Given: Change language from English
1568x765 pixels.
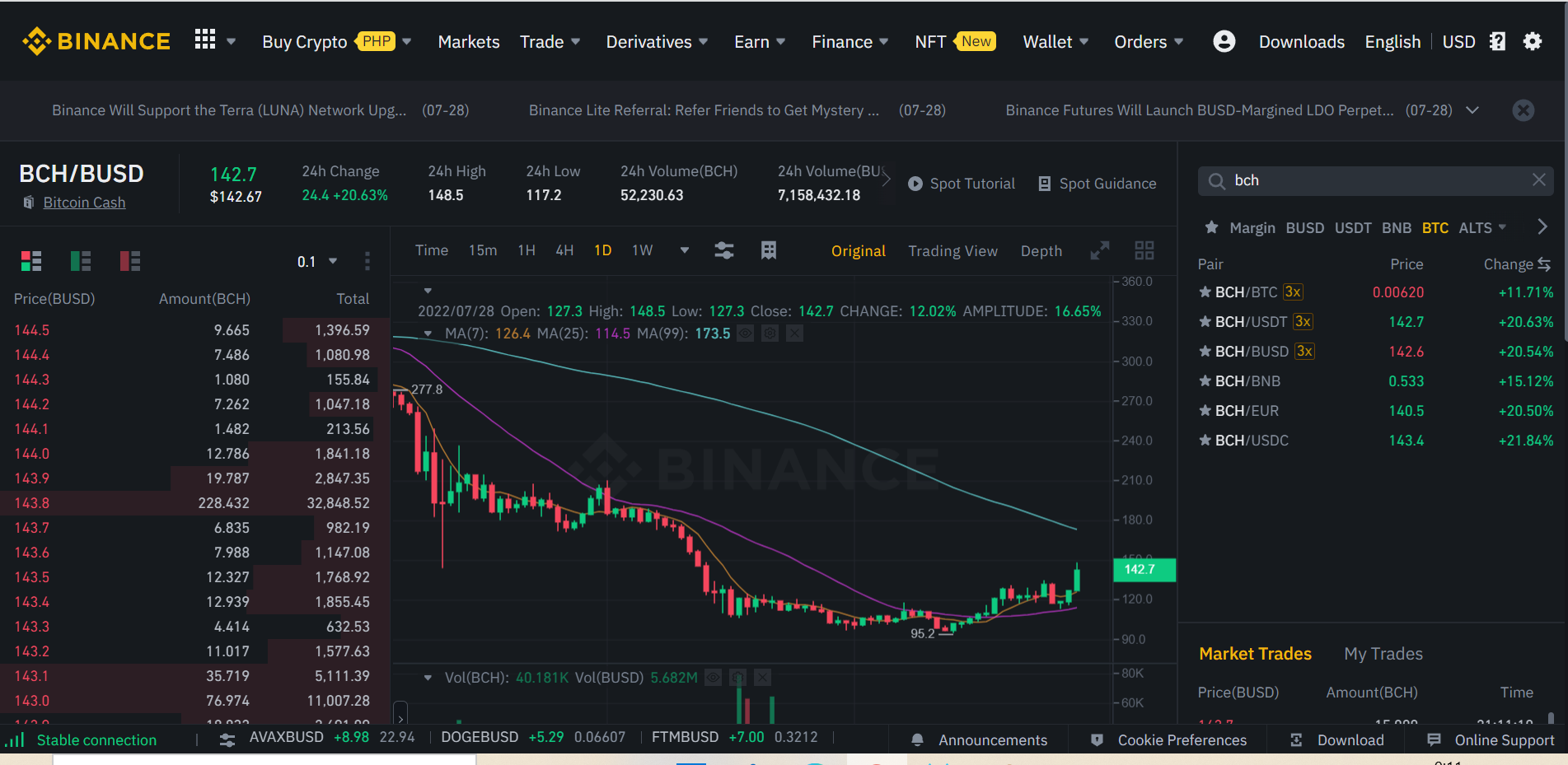Looking at the screenshot, I should 1392,42.
